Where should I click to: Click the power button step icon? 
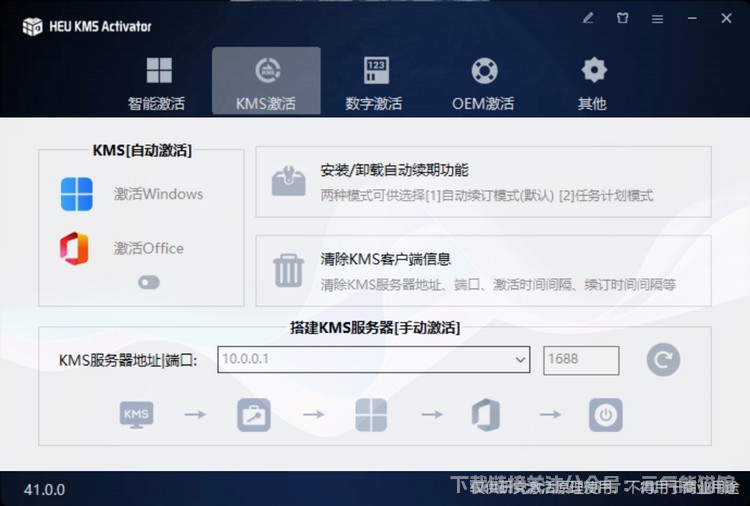point(605,414)
